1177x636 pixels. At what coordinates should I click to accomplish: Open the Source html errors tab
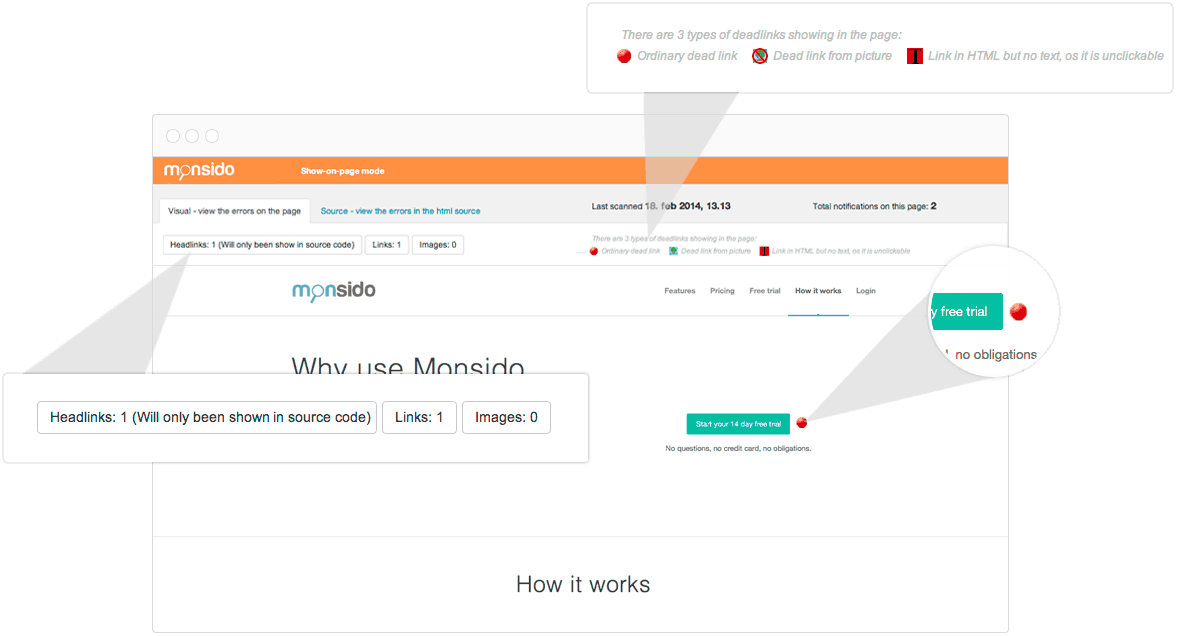(x=400, y=211)
